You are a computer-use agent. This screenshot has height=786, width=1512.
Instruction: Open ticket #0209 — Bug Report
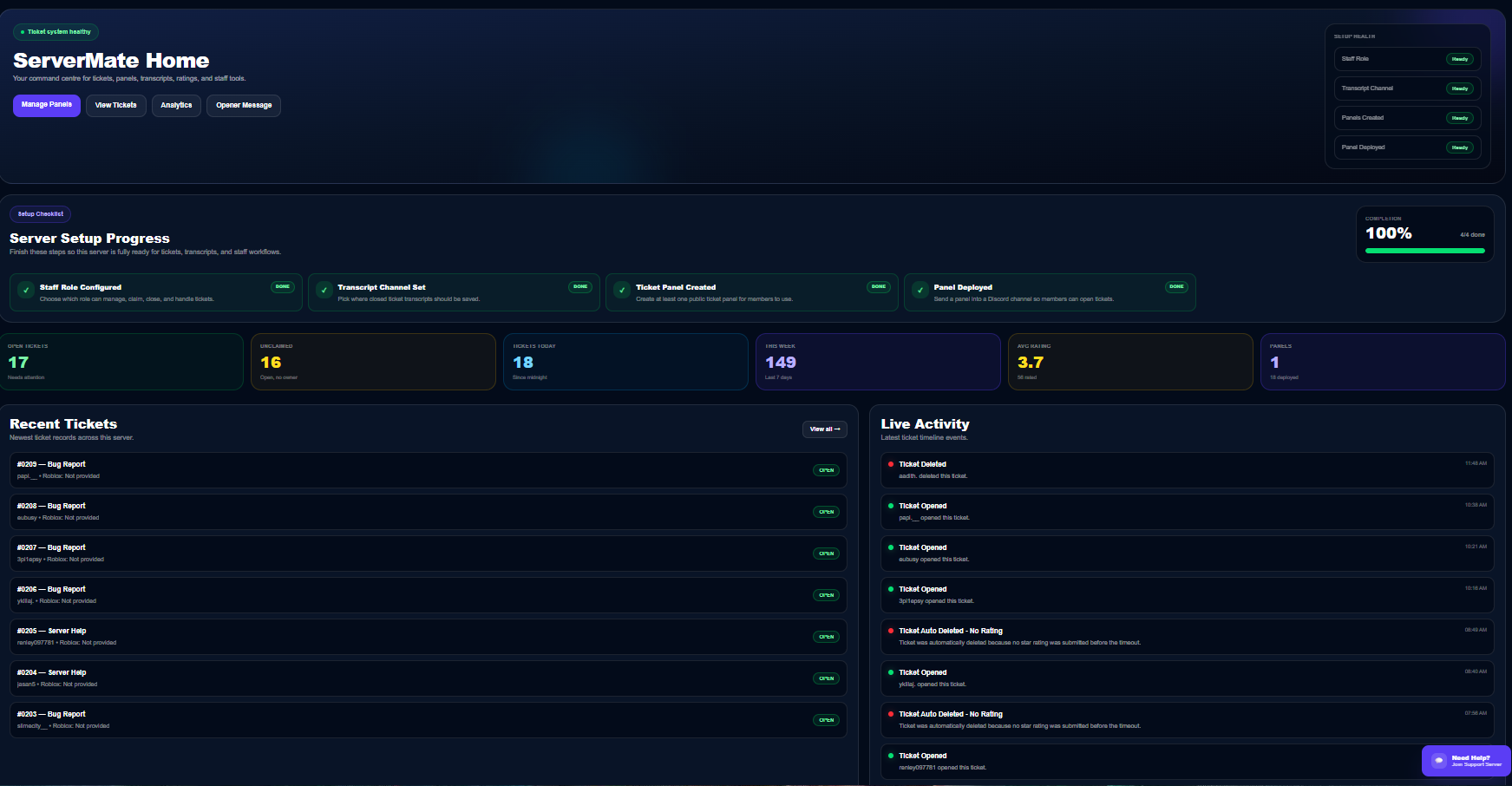(428, 470)
